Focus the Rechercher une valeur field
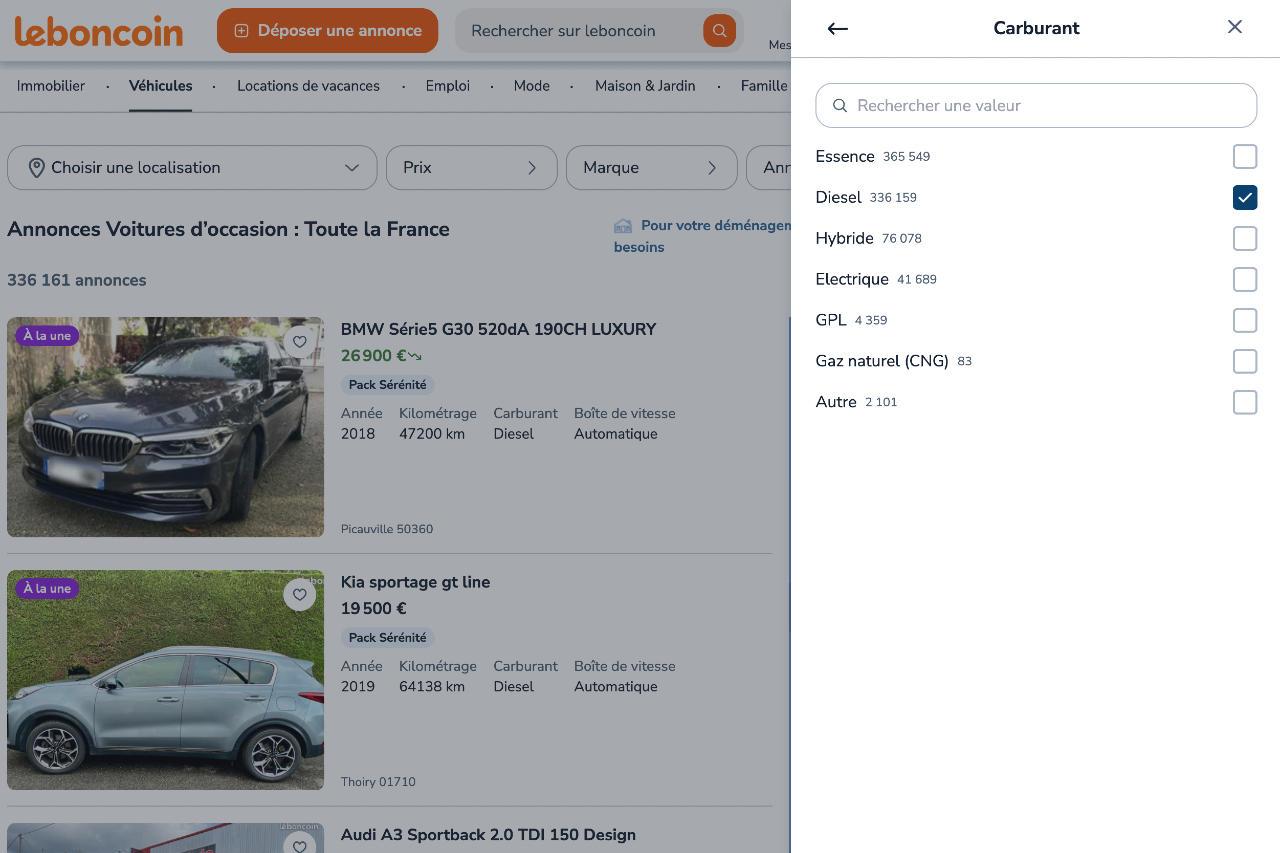 click(x=1036, y=106)
